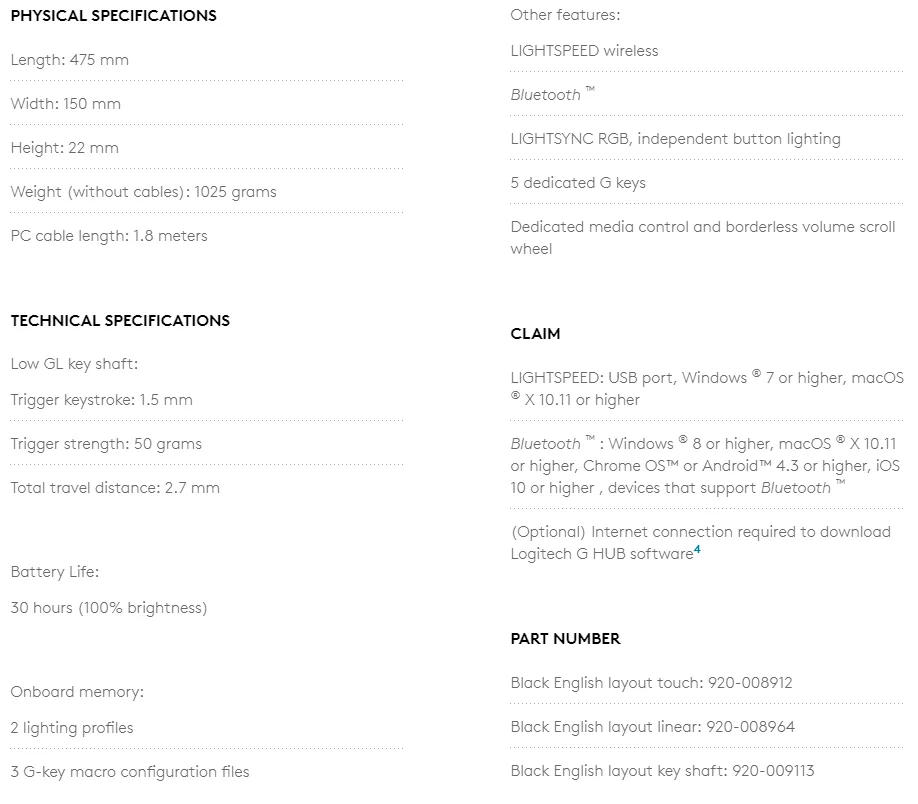
Task: Click the 5 dedicated G keys line
Action: [578, 183]
